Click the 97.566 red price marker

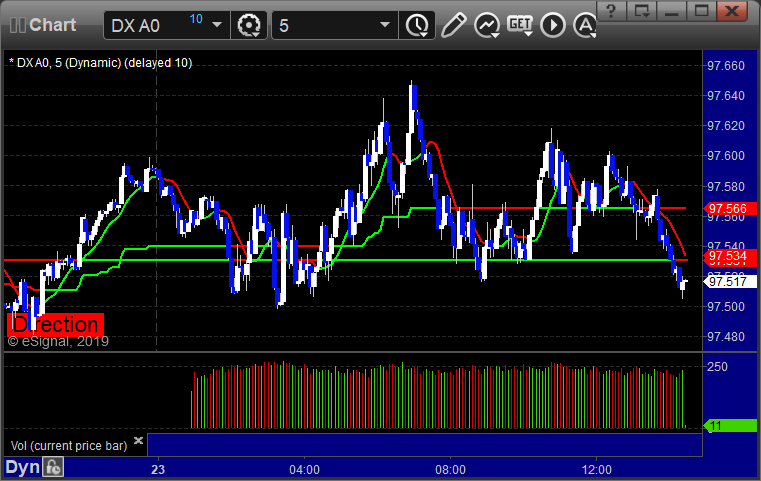tap(729, 209)
